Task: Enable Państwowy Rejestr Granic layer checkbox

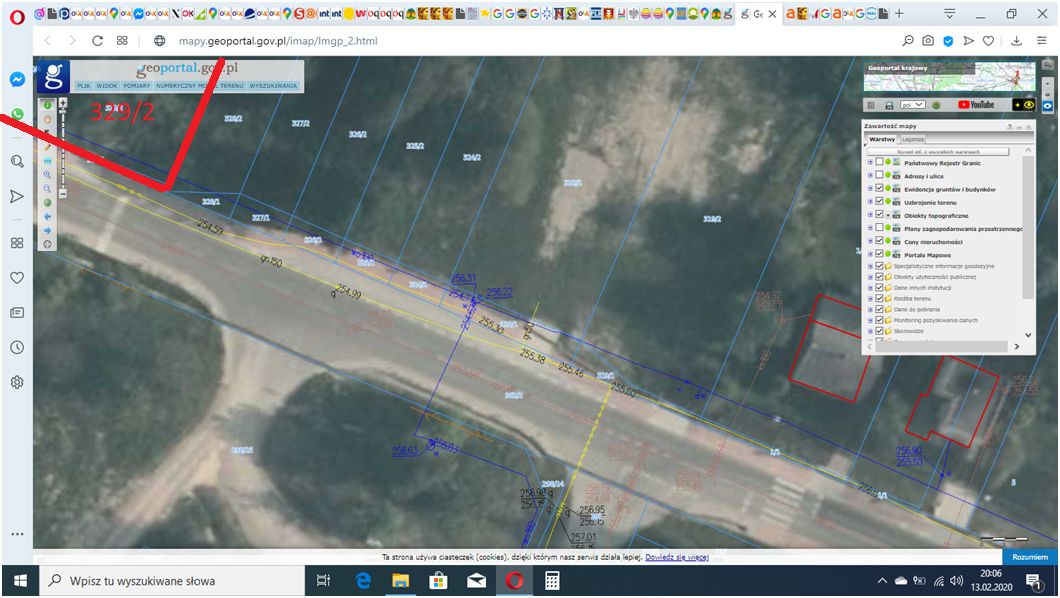Action: tap(879, 161)
